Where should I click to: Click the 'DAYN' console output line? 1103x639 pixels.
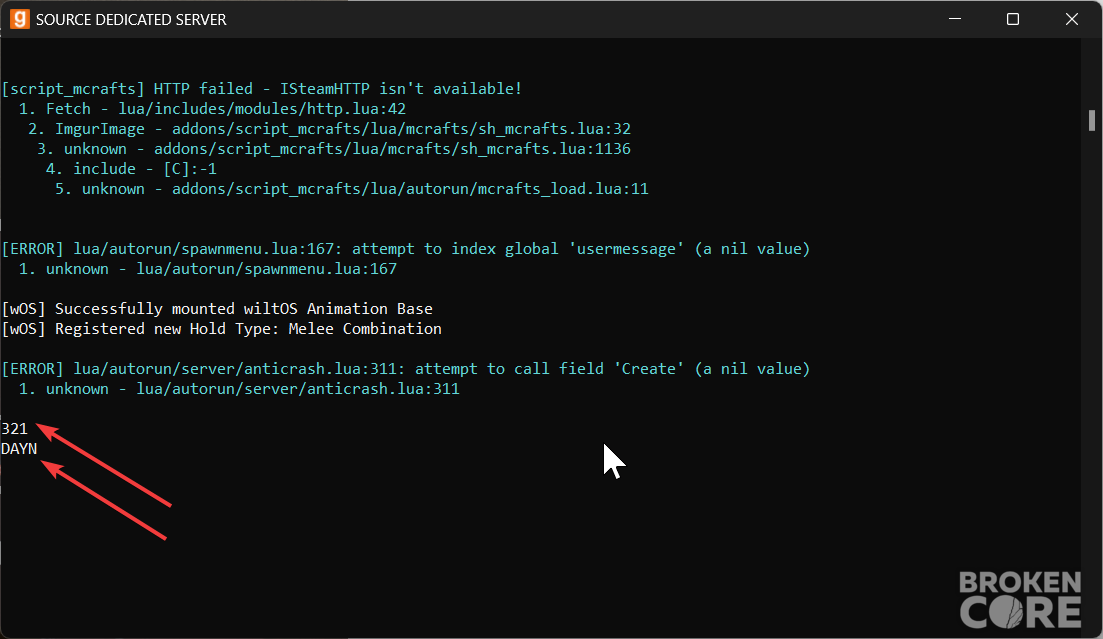(x=19, y=449)
